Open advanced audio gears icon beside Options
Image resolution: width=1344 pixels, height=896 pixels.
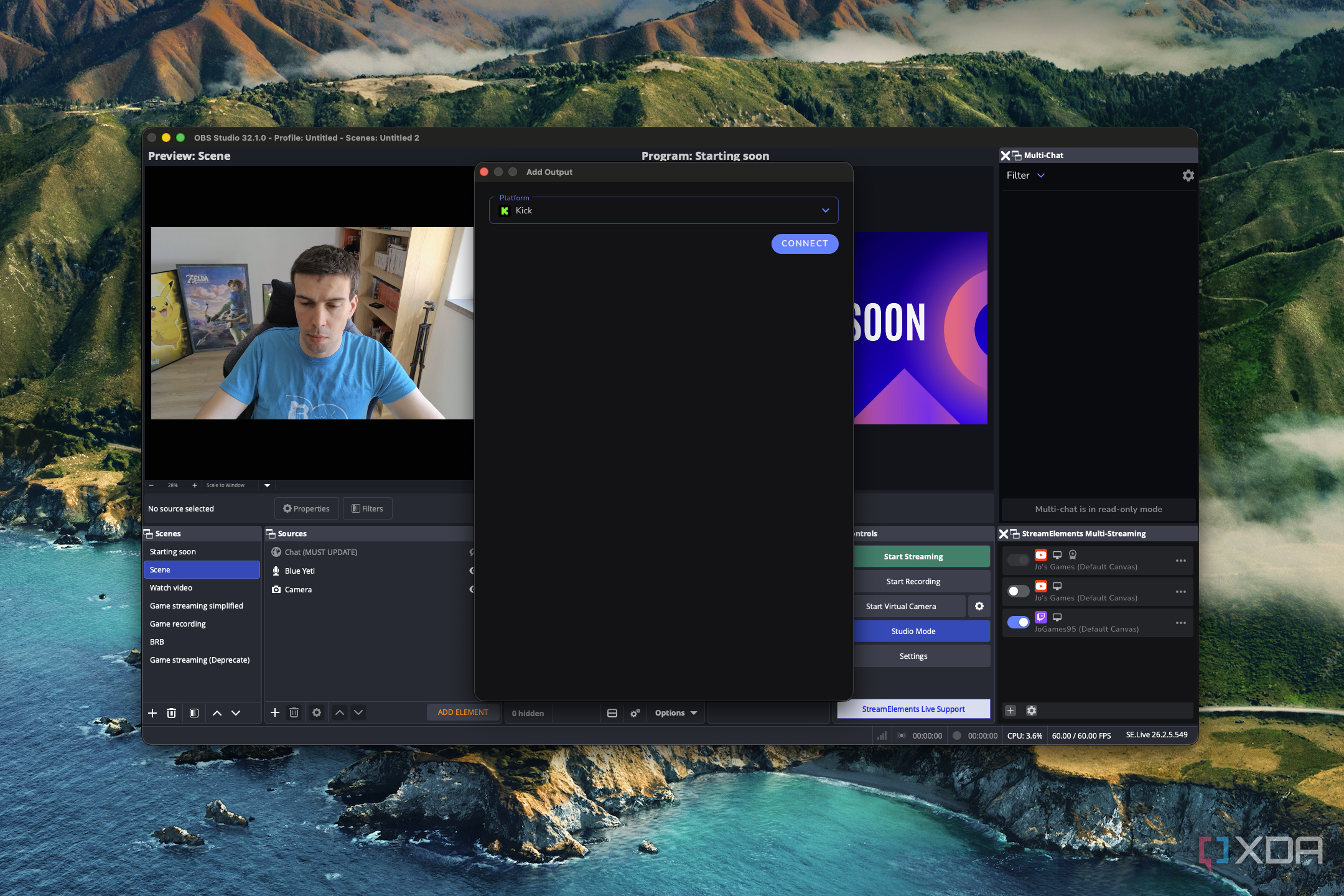click(x=635, y=713)
